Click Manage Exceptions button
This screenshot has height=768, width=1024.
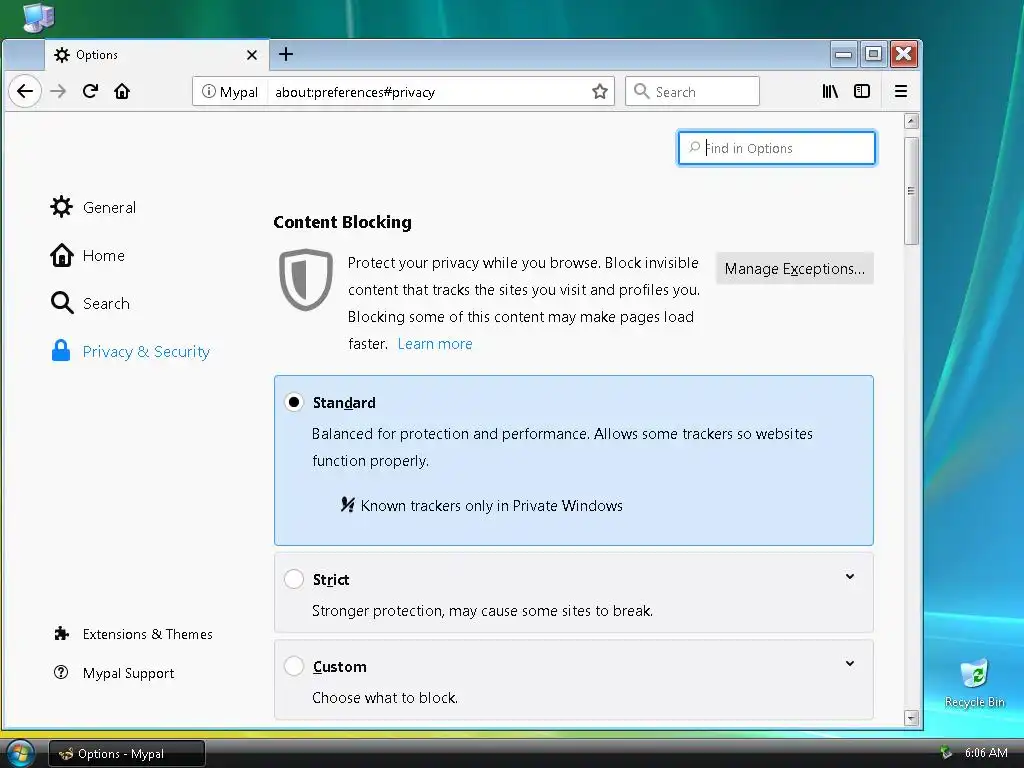[794, 268]
